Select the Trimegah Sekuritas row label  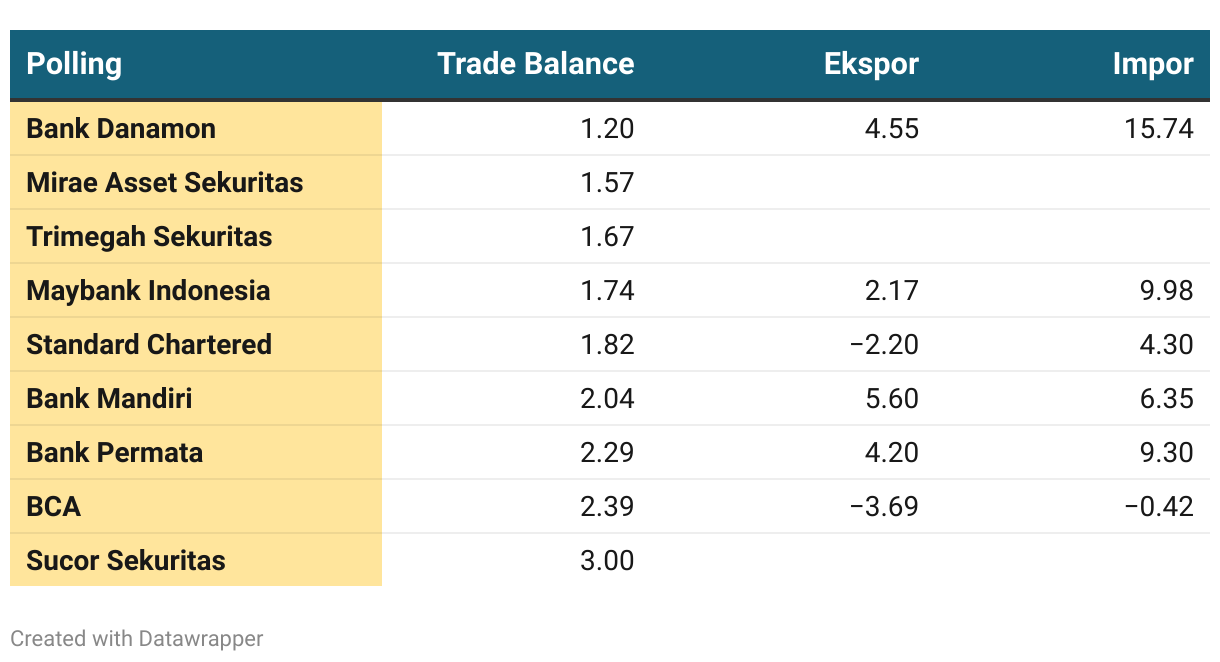(x=149, y=237)
